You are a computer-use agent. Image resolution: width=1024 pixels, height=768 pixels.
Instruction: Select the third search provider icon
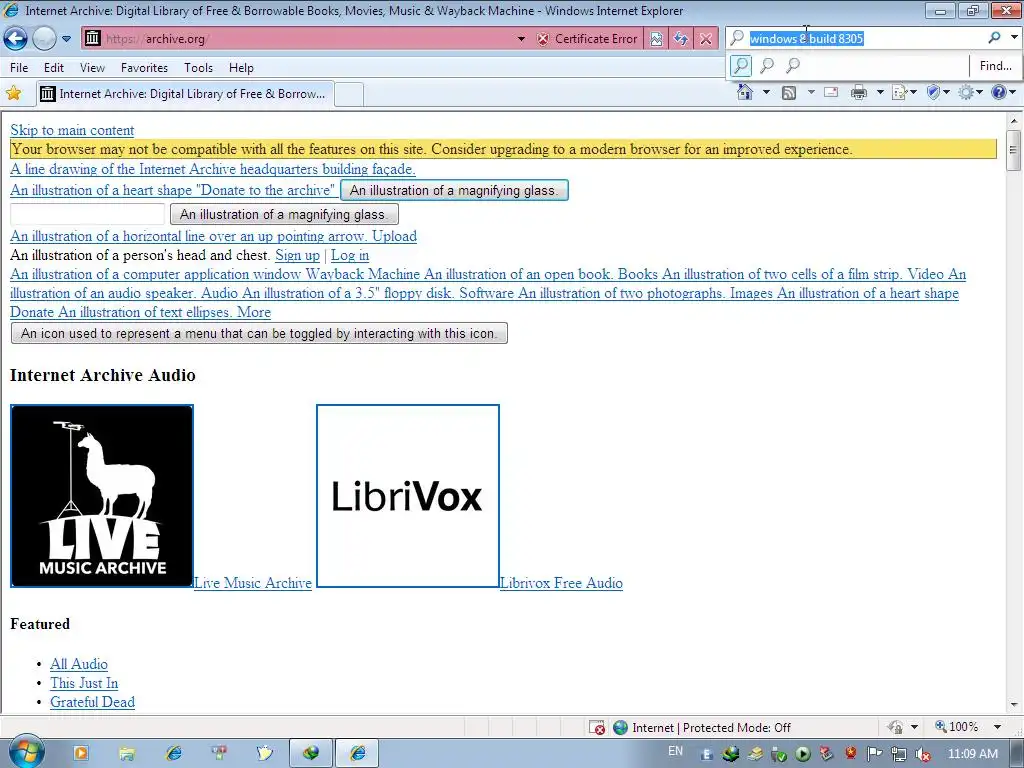(793, 65)
